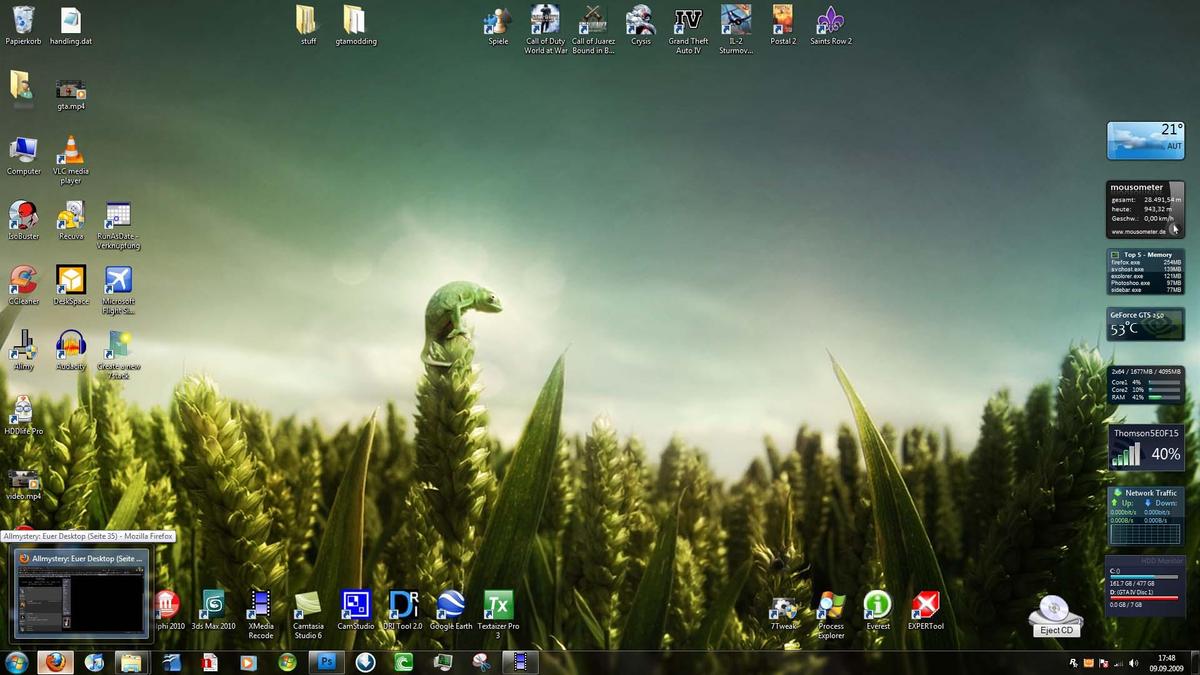Open the Everest desktop shortcut

click(877, 605)
